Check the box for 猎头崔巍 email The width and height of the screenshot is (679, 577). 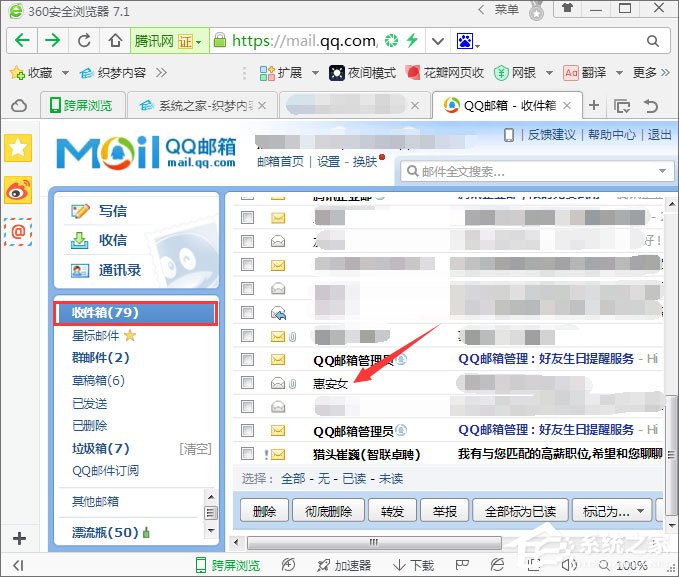click(x=247, y=454)
